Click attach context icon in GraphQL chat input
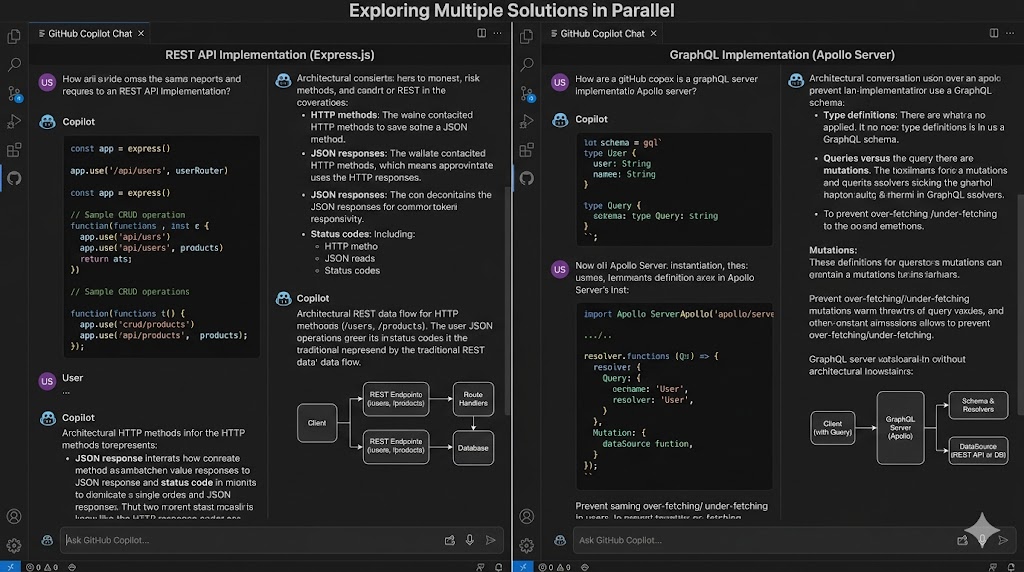Viewport: 1024px width, 572px height. pyautogui.click(x=962, y=540)
